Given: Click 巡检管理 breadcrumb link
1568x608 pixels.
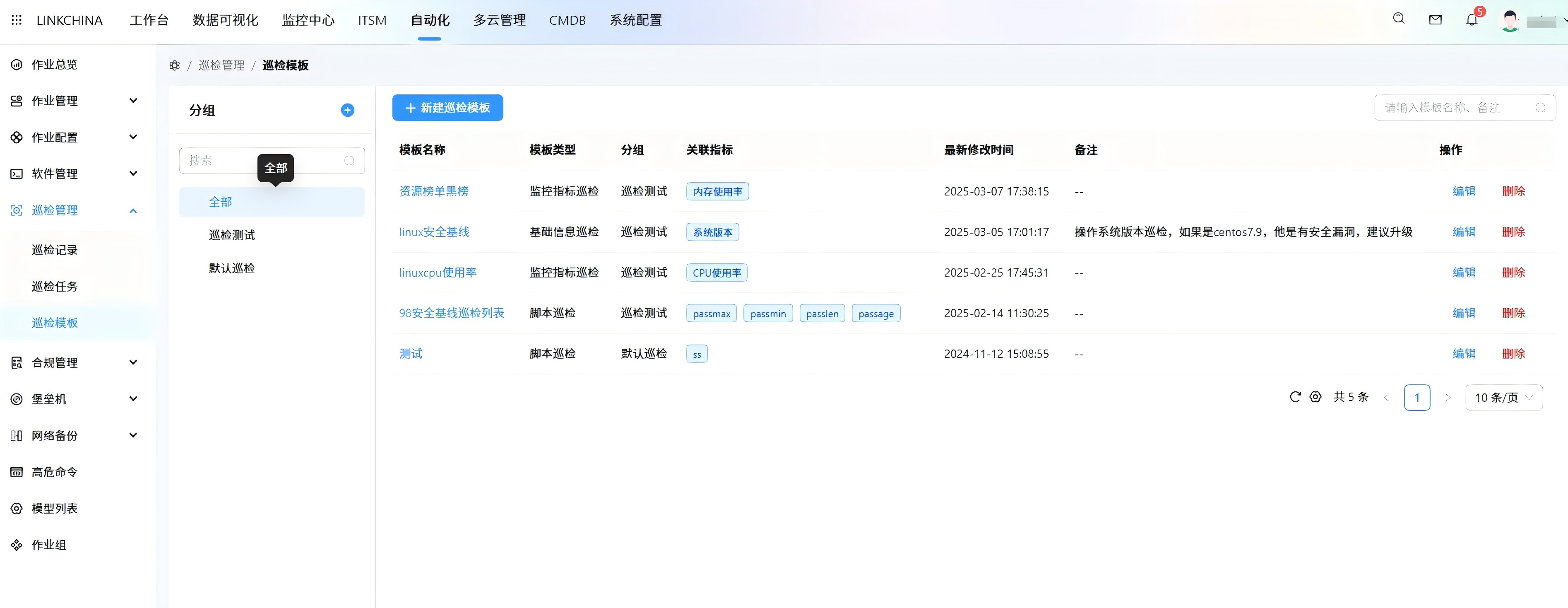Looking at the screenshot, I should point(221,65).
